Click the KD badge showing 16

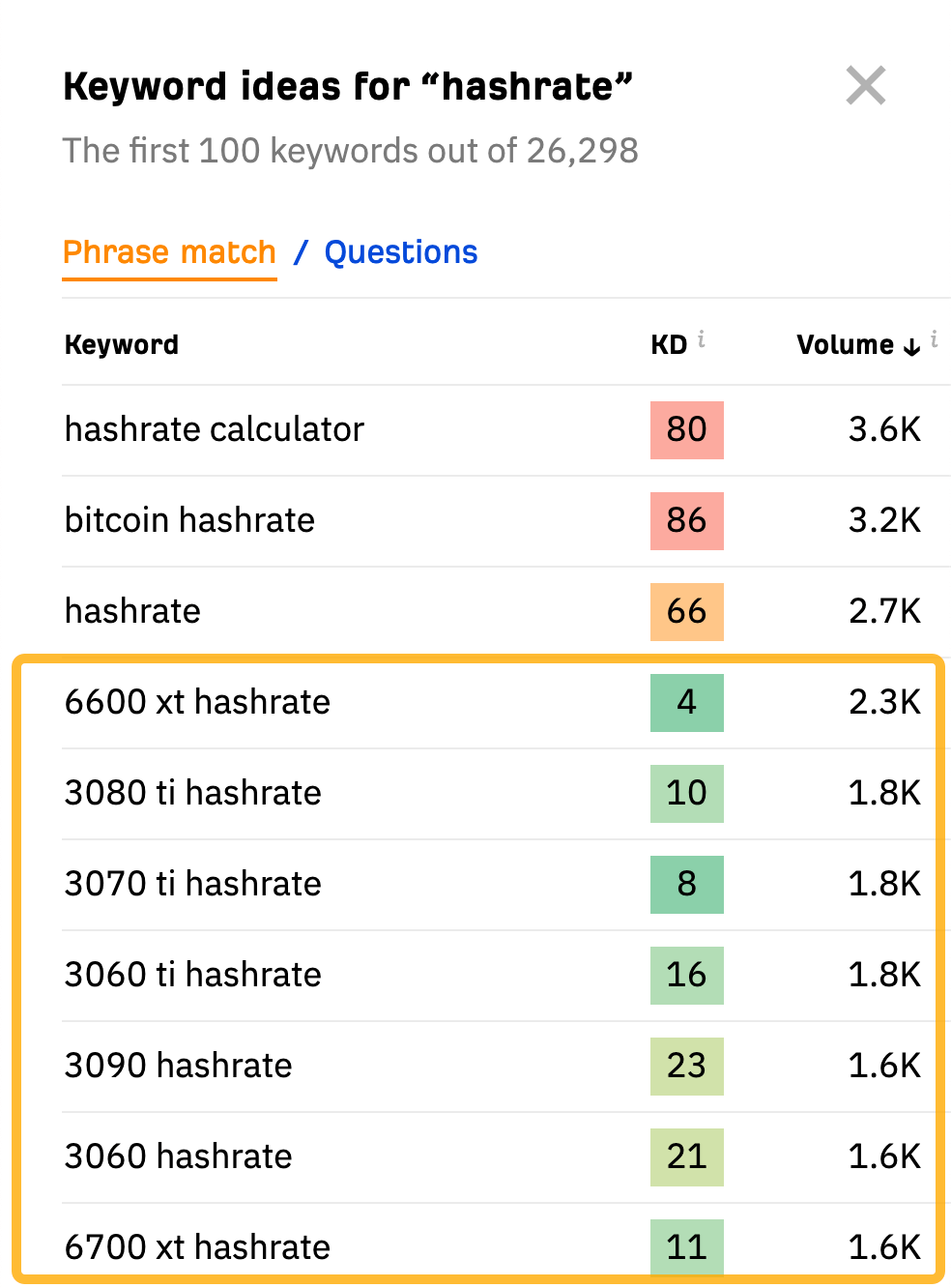tap(686, 976)
